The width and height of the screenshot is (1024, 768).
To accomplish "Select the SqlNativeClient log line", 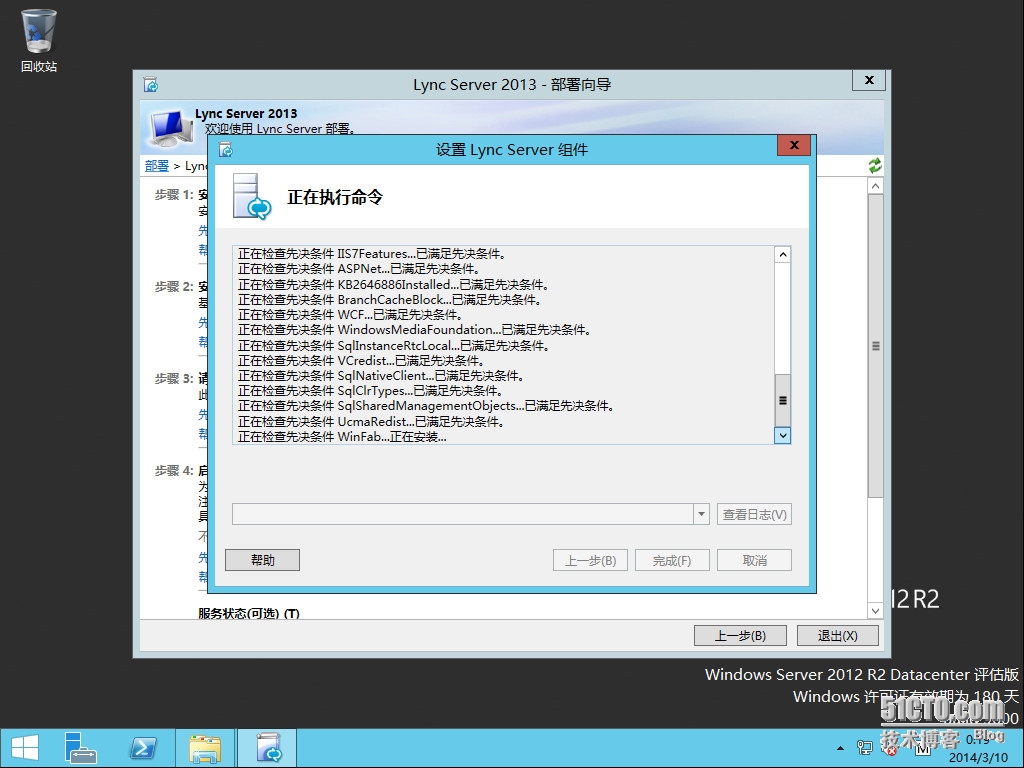I will [380, 376].
